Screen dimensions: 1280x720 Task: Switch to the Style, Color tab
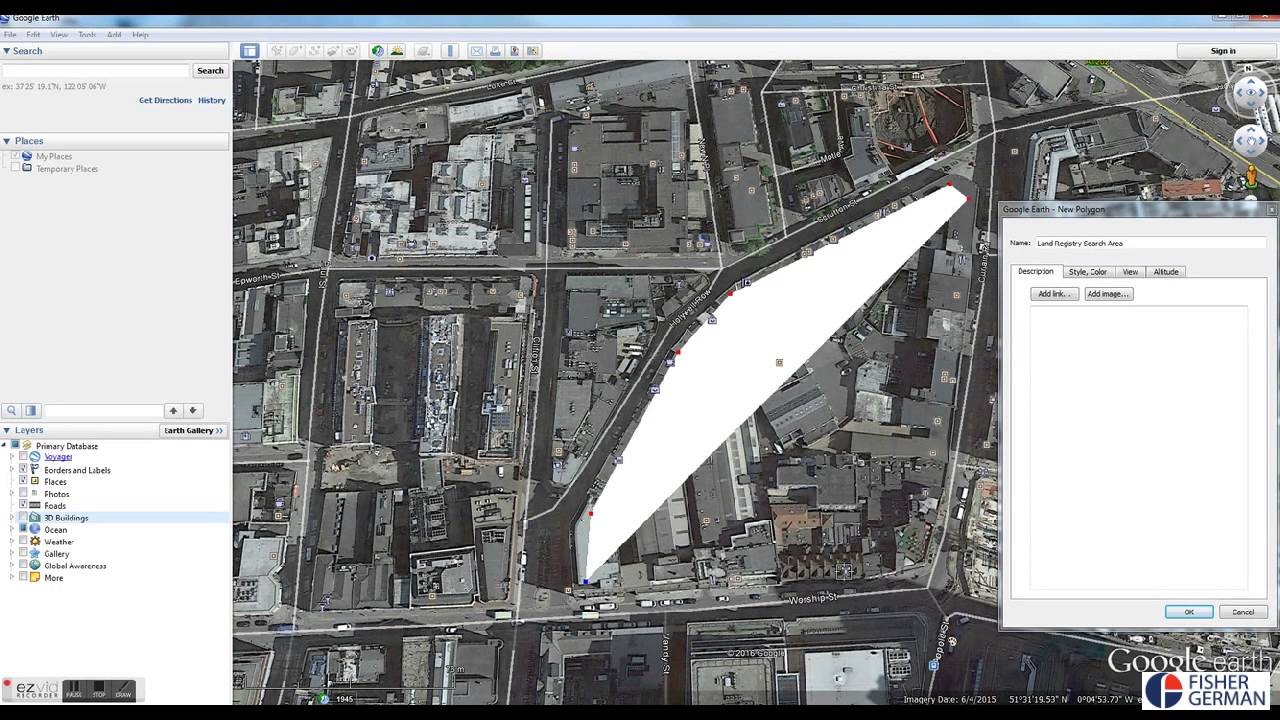point(1087,272)
